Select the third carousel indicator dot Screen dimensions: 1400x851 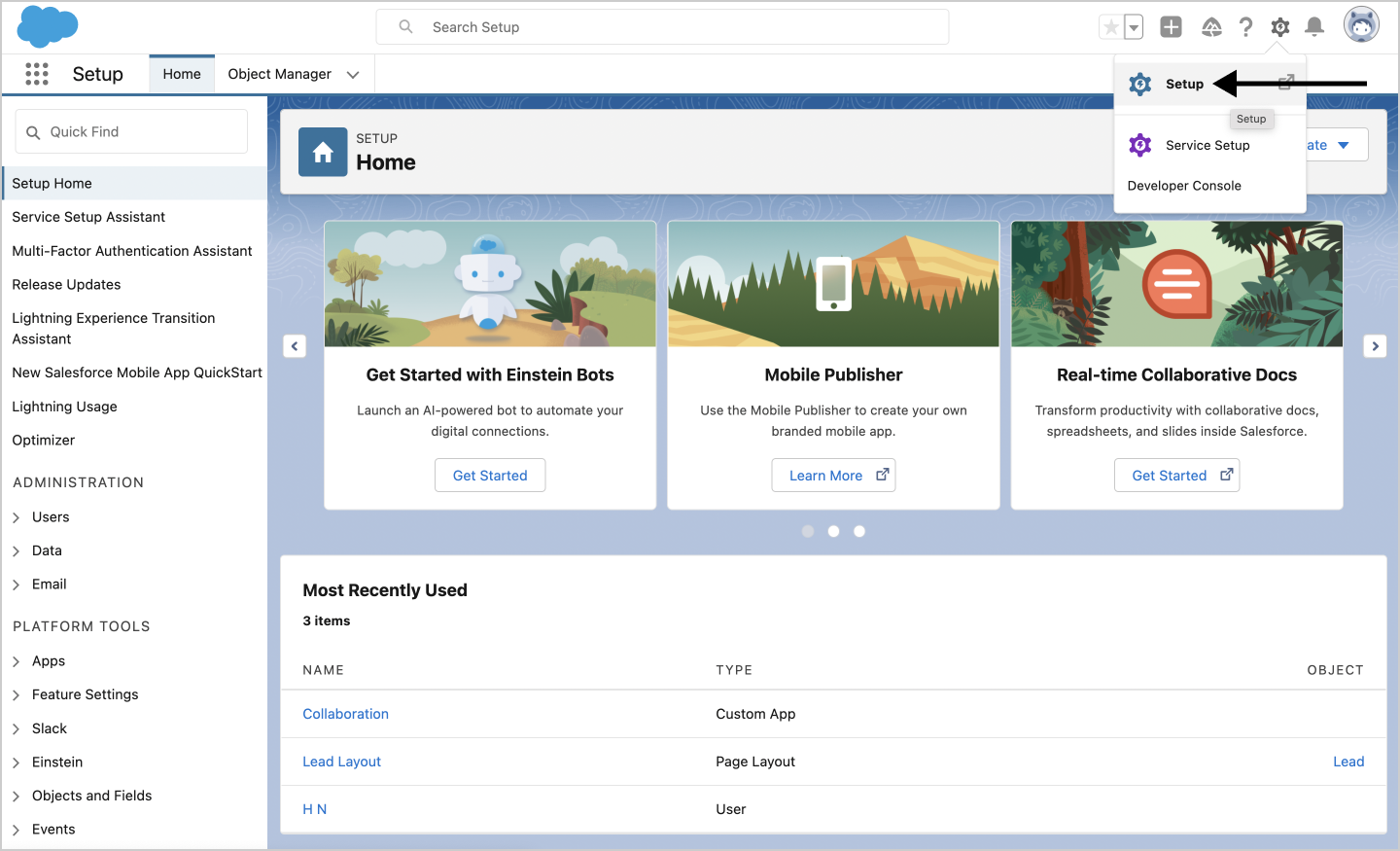point(859,531)
